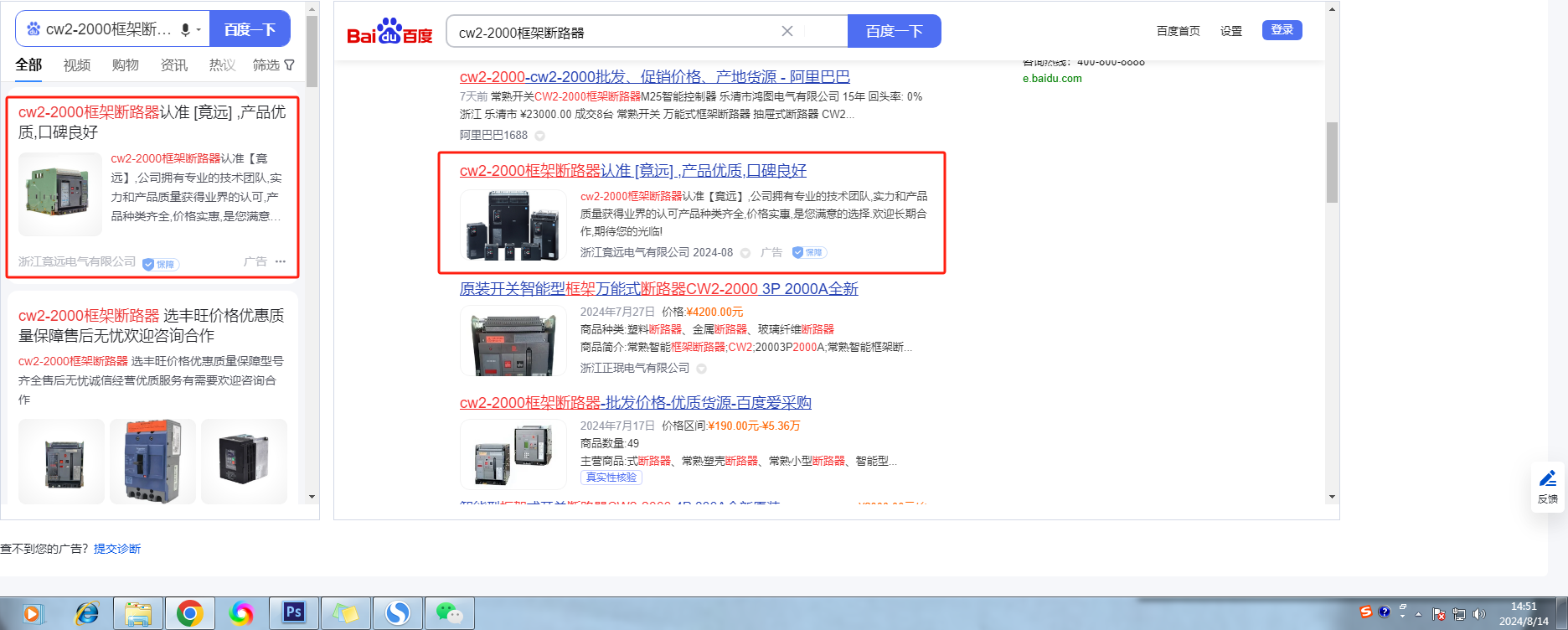Image resolution: width=1568 pixels, height=630 pixels.
Task: Click the desktop page scroll-down arrow
Action: coord(1332,497)
